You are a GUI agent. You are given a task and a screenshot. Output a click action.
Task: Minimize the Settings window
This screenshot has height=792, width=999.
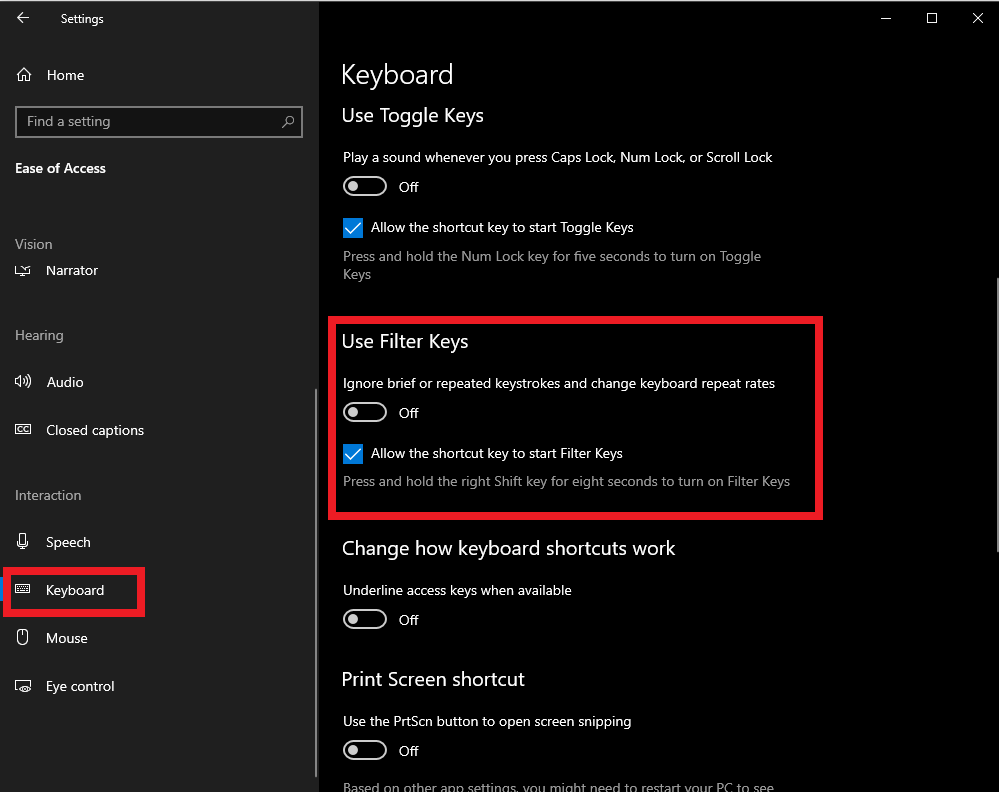click(886, 18)
